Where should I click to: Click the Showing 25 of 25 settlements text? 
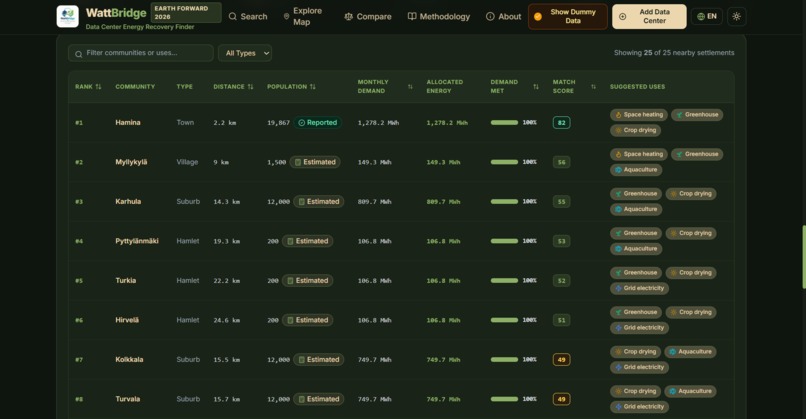click(x=674, y=52)
